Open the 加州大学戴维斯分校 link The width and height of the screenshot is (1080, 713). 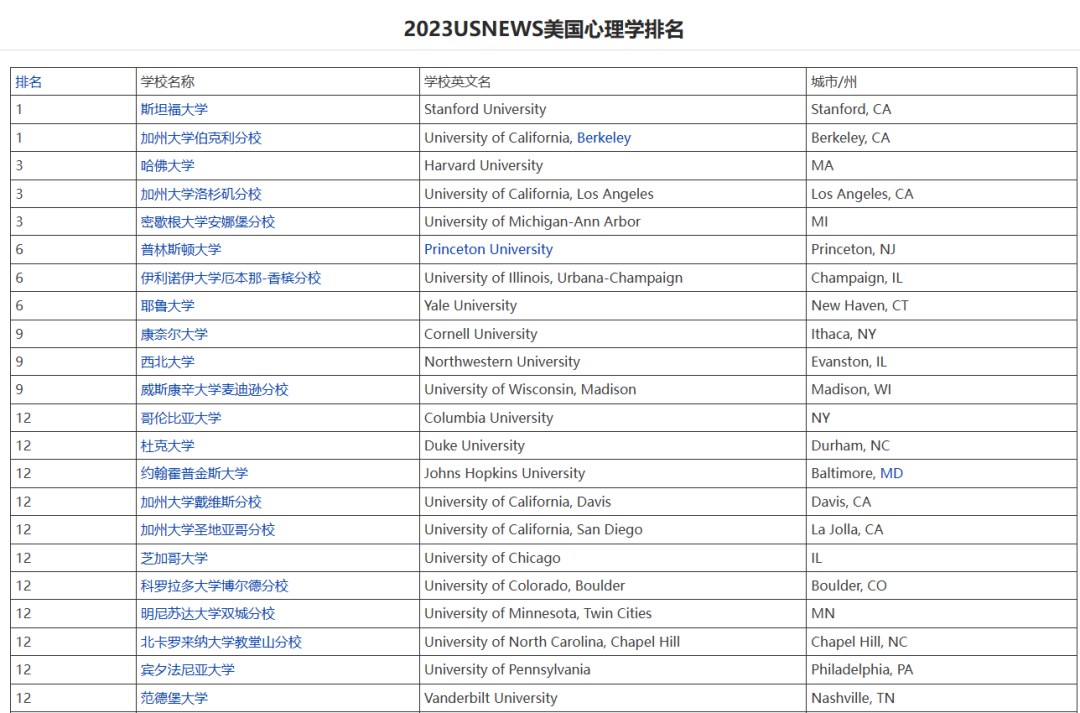(201, 502)
